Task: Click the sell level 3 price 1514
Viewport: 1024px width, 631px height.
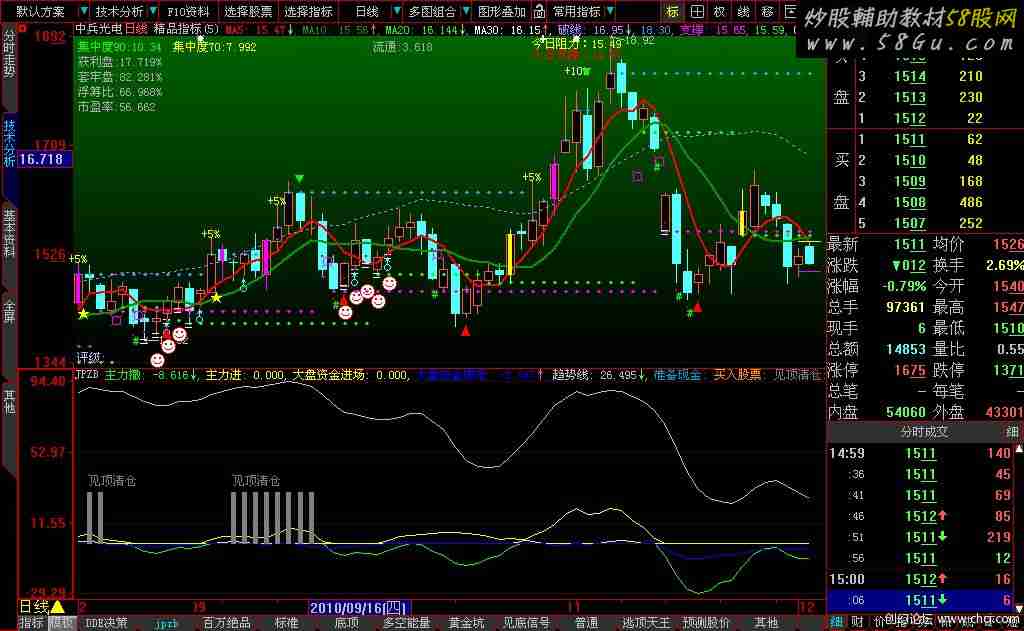Action: pos(910,76)
